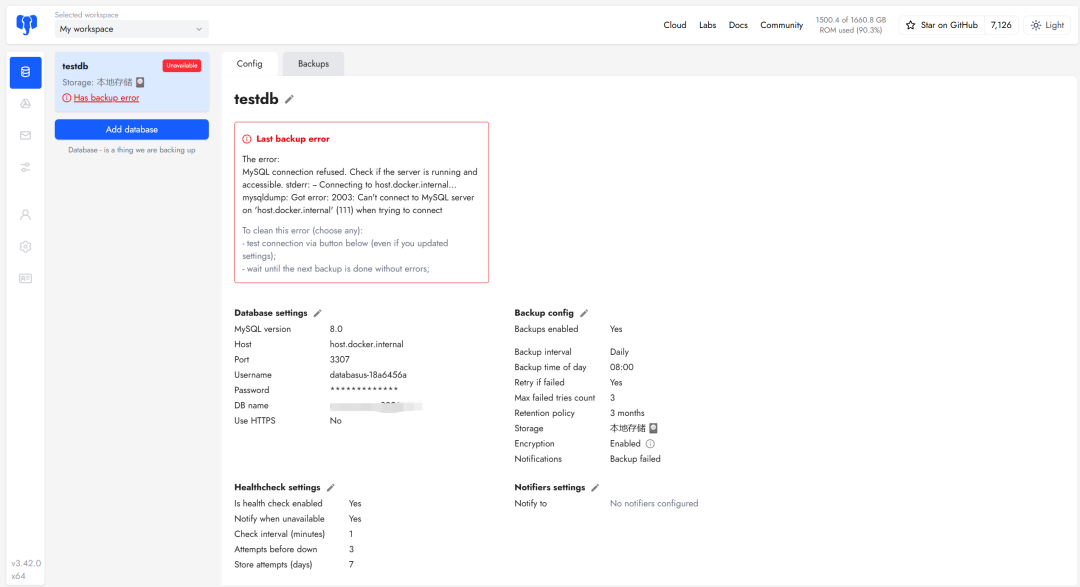Click the Retention policy 3 months value

(627, 413)
